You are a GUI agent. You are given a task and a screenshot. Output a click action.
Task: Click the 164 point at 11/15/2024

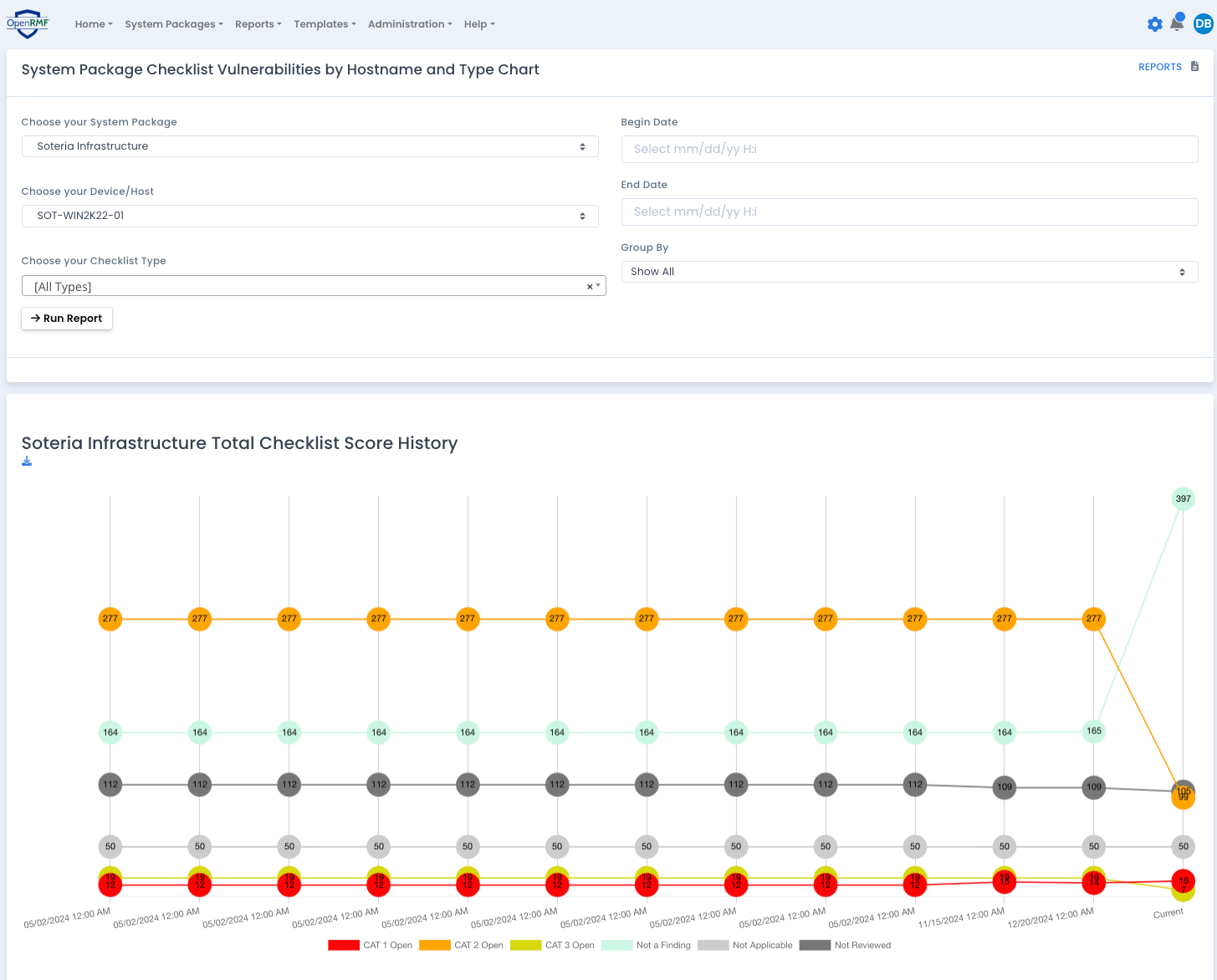click(x=1005, y=732)
